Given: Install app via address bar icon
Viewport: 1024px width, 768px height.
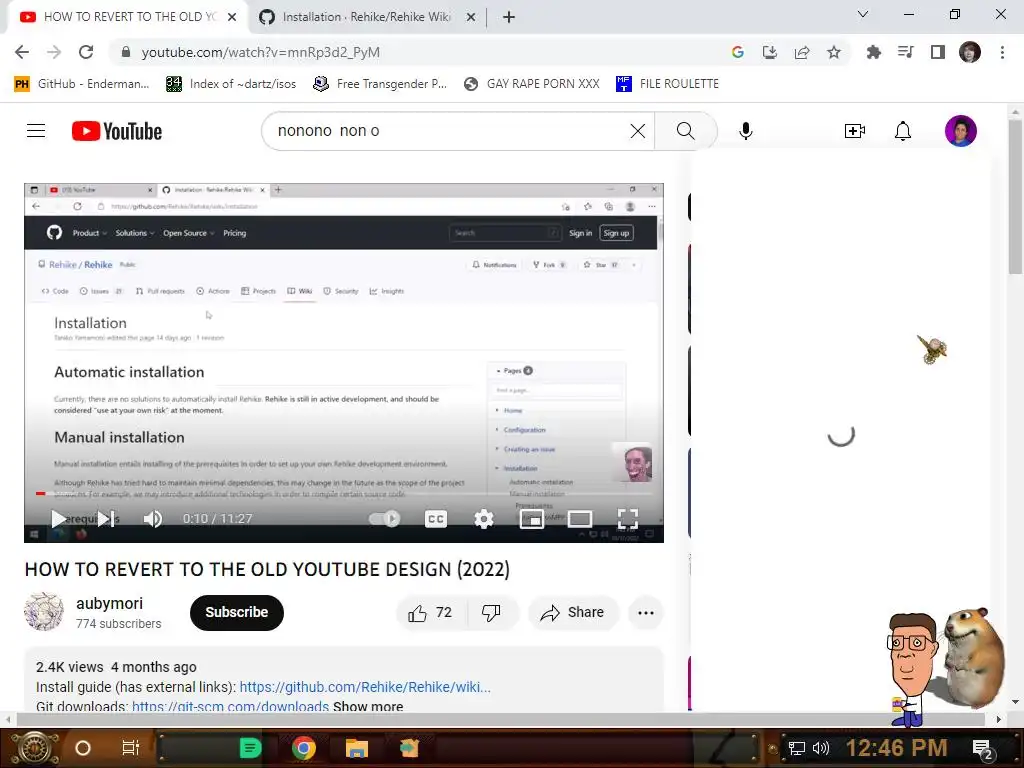Looking at the screenshot, I should pos(770,52).
